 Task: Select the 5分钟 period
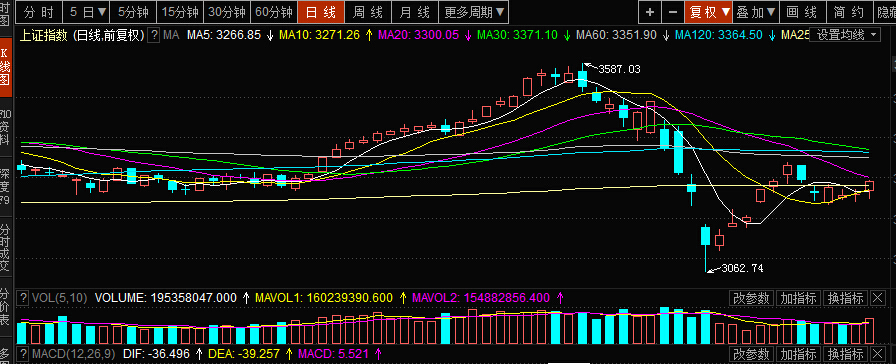coord(133,11)
